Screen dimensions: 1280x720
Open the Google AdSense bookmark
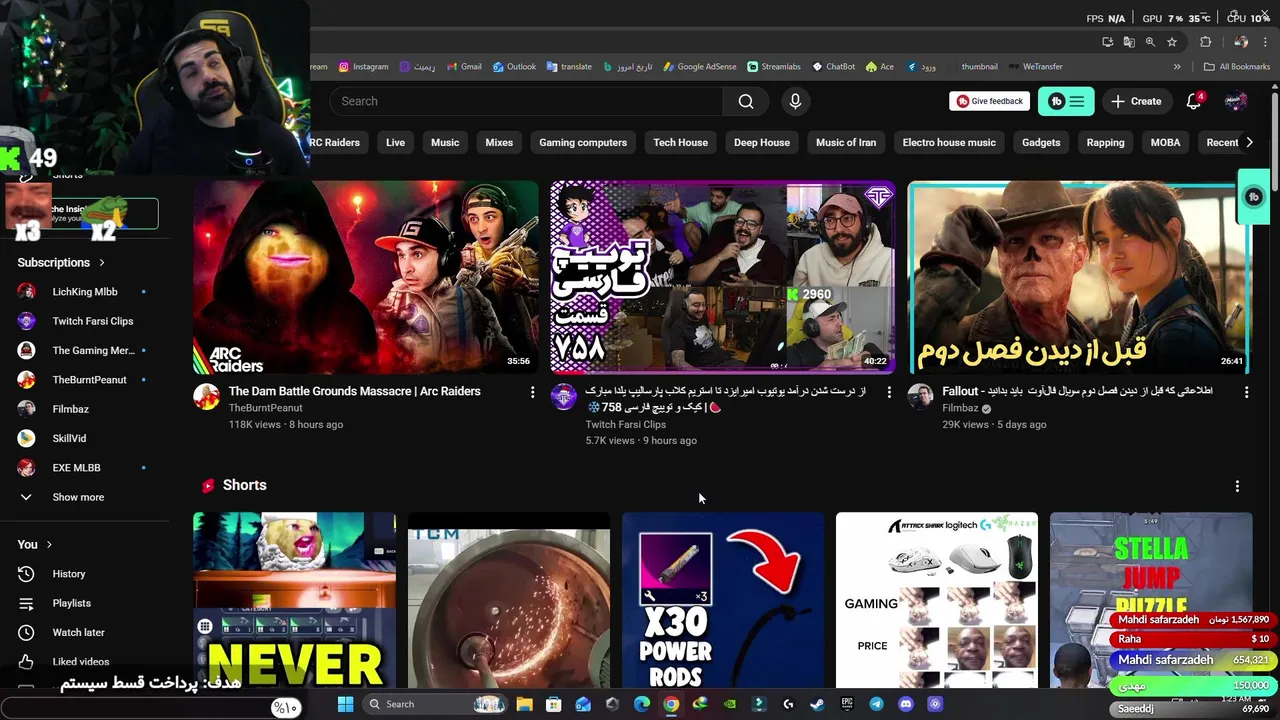[699, 67]
